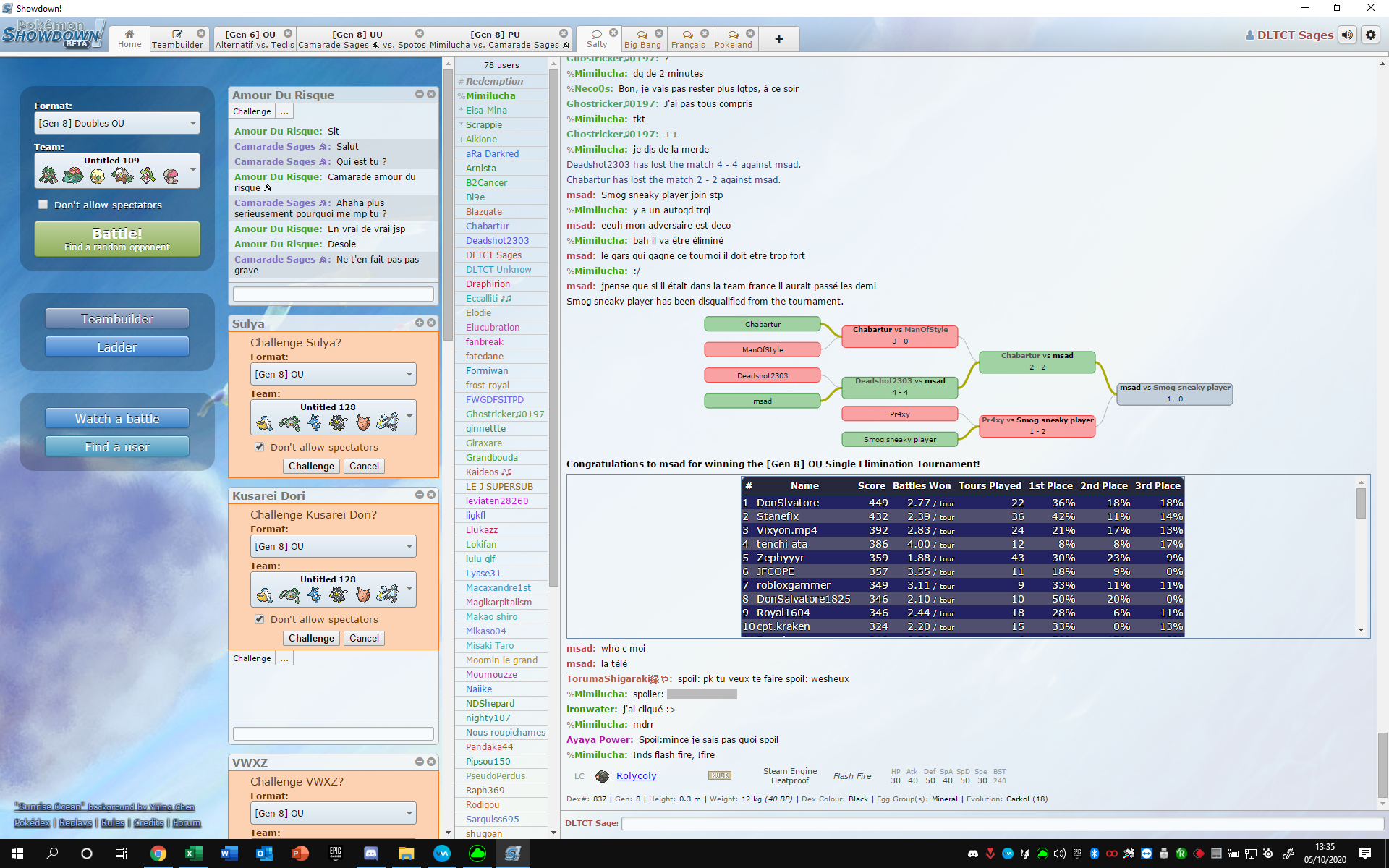Close the Salty room tab

[613, 33]
